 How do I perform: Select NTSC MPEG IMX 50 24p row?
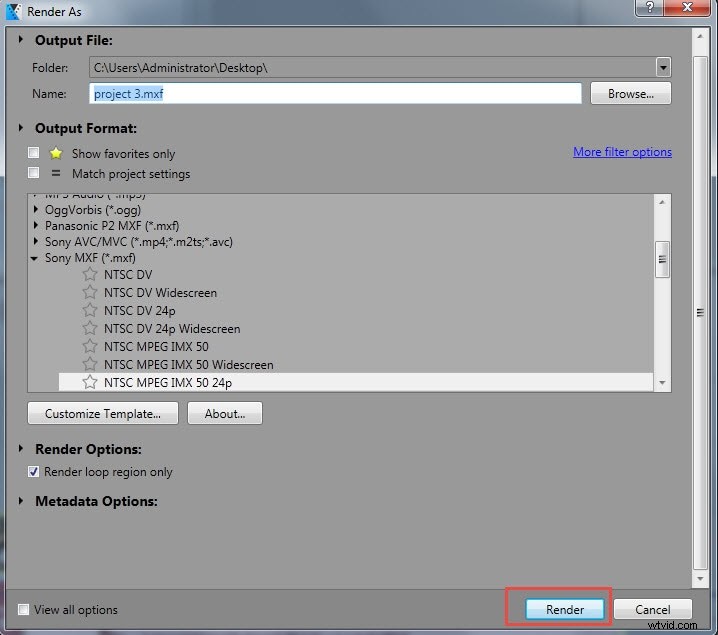(x=356, y=382)
